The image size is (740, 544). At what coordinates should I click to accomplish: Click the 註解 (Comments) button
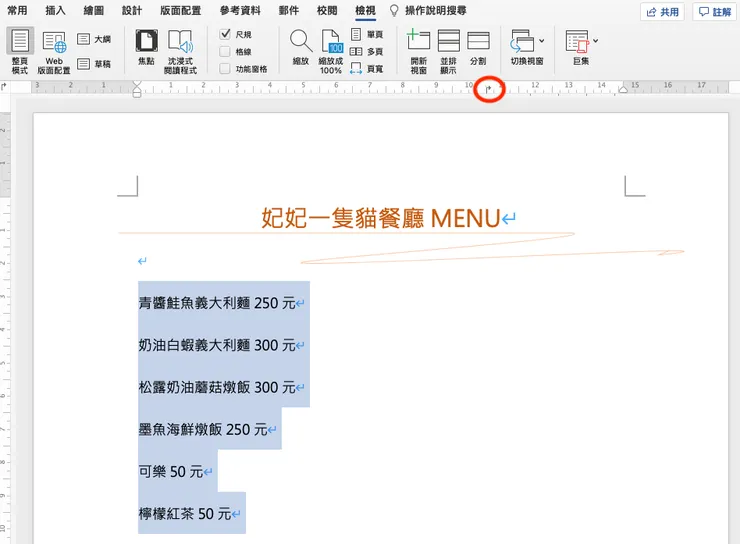coord(715,12)
